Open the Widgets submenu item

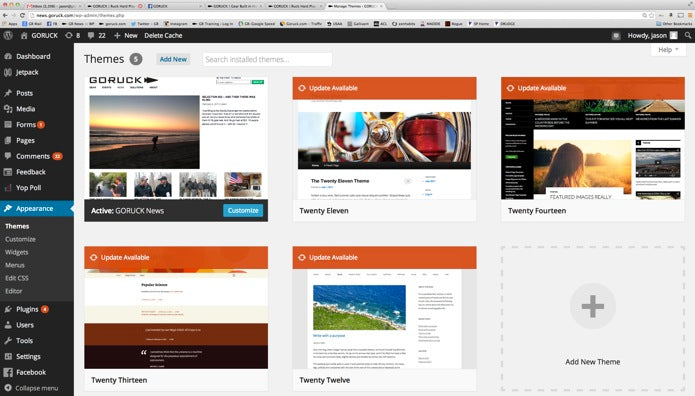pos(16,252)
